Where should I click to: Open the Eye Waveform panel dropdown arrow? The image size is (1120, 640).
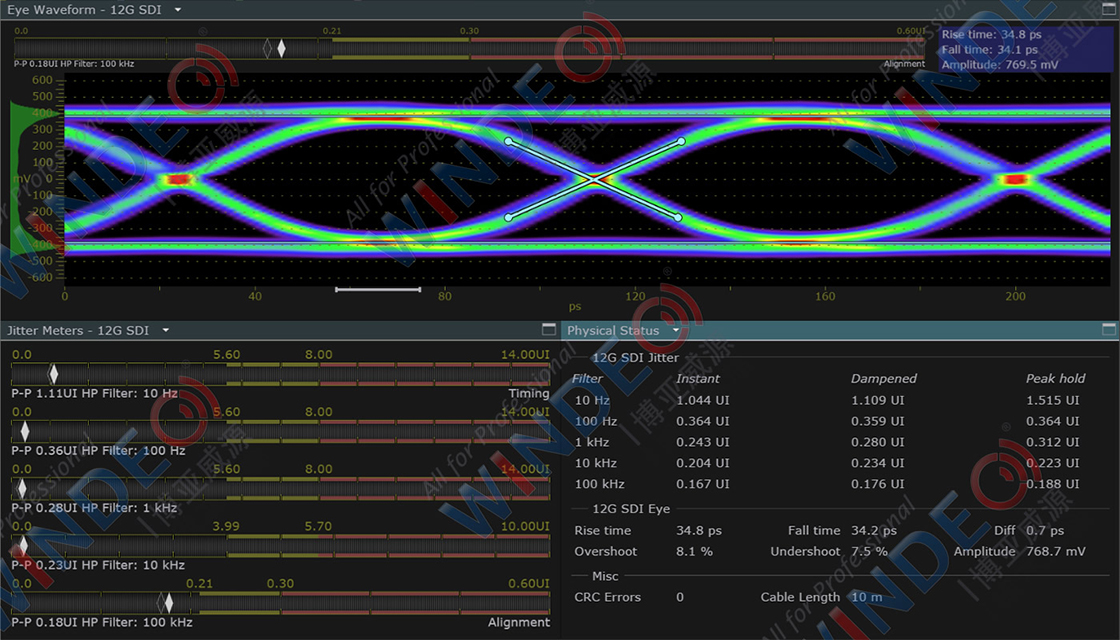click(x=178, y=10)
